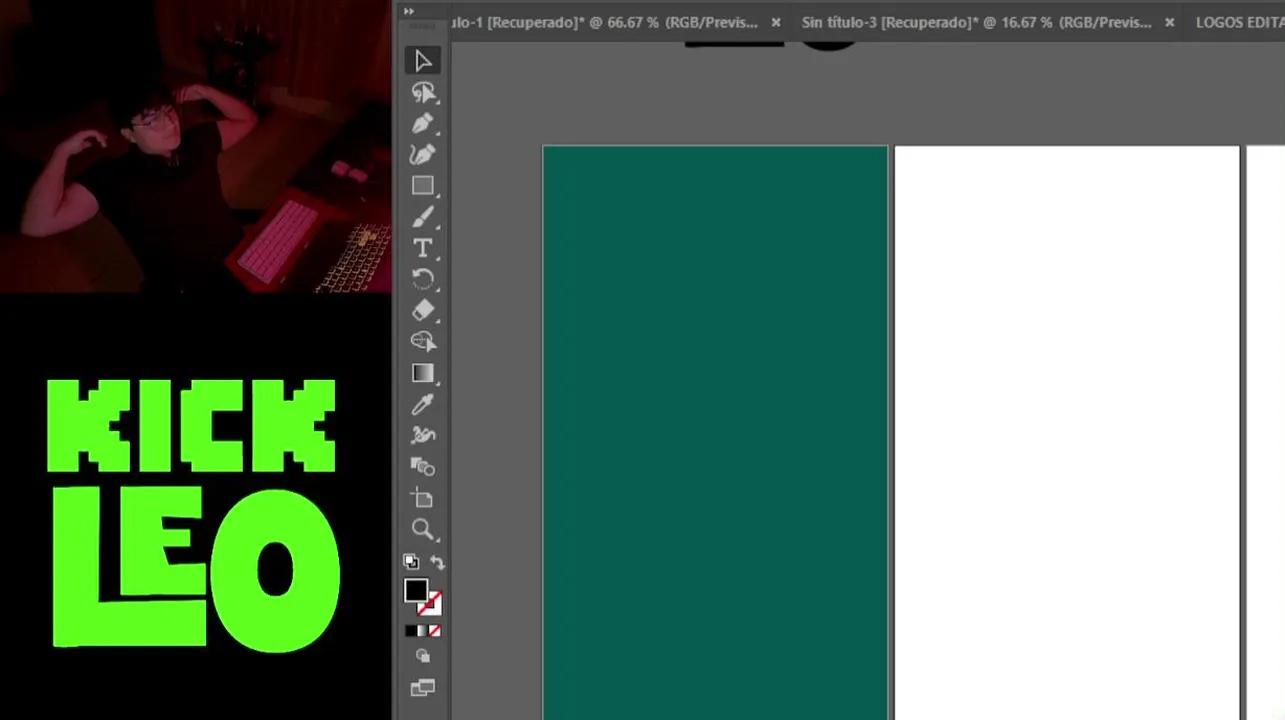Apply Gradient mode button below swatches
The width and height of the screenshot is (1285, 720).
point(422,631)
